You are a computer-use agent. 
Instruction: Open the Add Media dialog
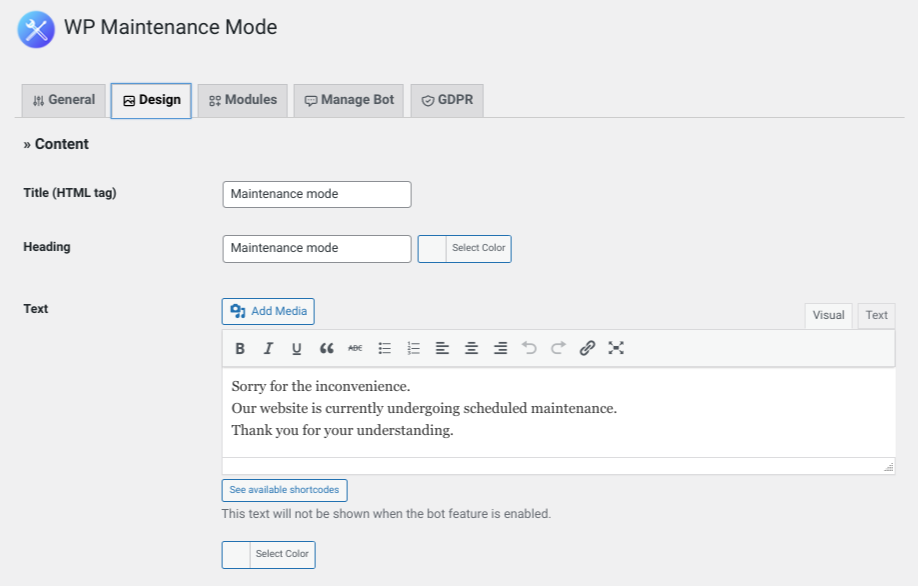[x=267, y=311]
